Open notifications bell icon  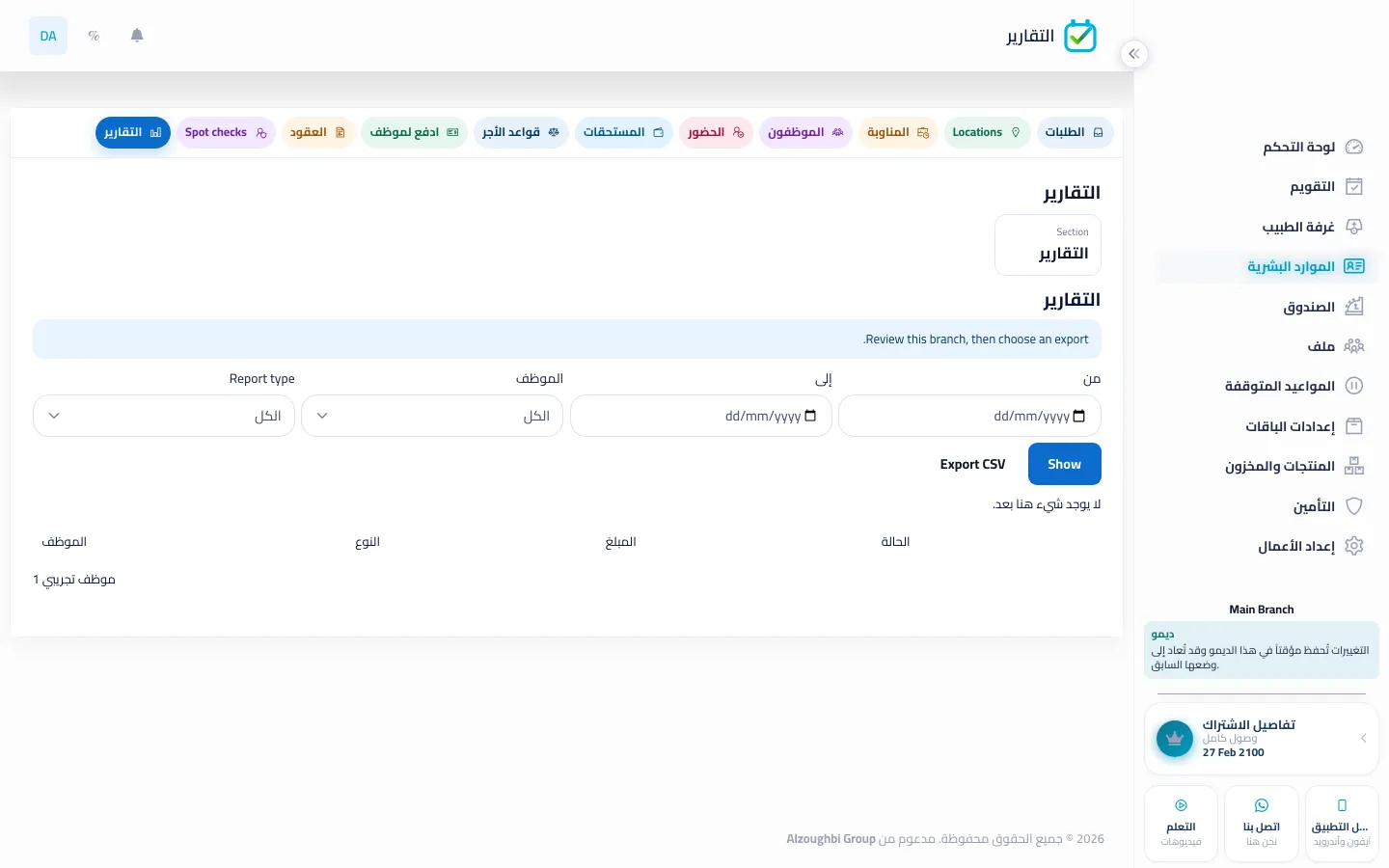(x=137, y=36)
